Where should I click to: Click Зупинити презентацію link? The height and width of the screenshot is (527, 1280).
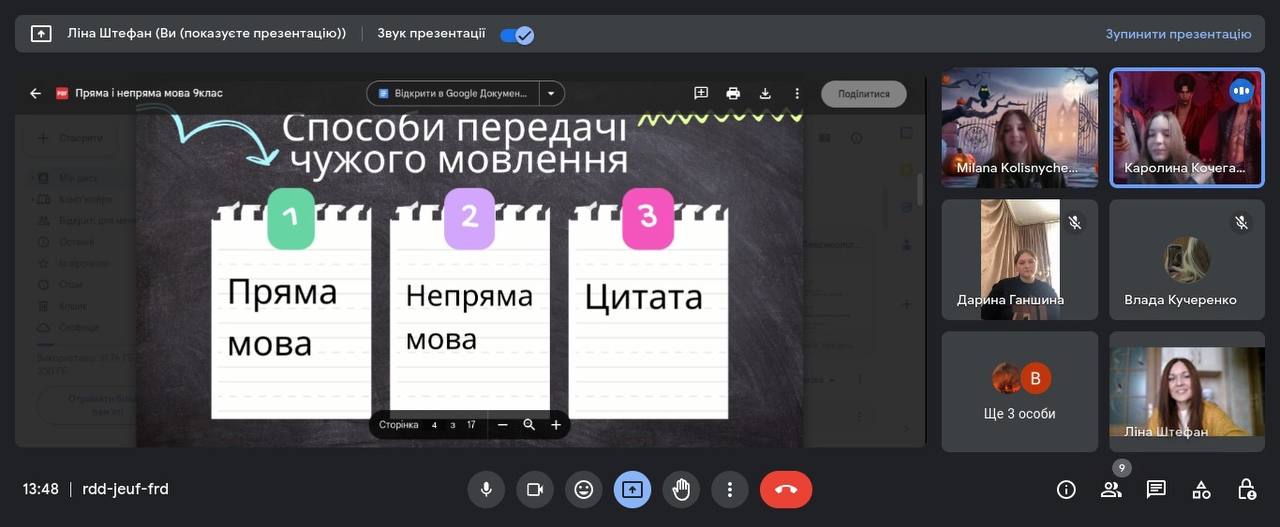[1178, 34]
